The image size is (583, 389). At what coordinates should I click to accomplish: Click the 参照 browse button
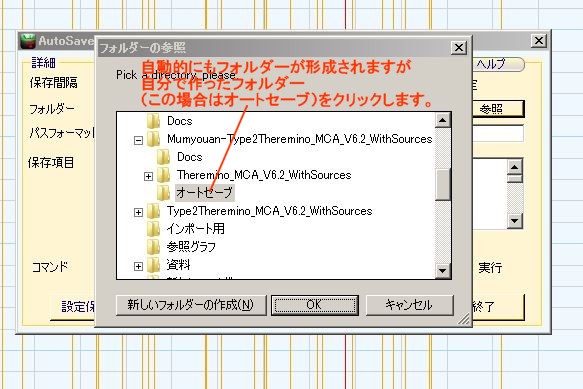pos(498,109)
